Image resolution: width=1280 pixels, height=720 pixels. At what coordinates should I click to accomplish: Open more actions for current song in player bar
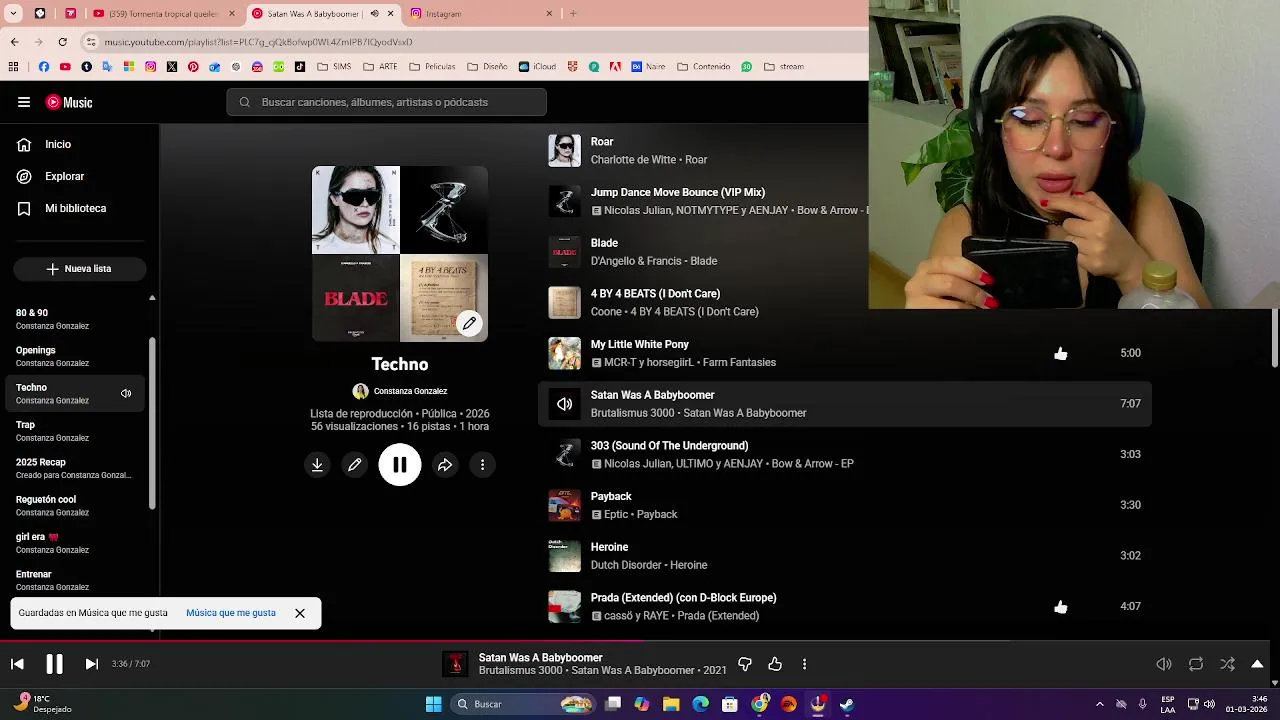point(804,664)
